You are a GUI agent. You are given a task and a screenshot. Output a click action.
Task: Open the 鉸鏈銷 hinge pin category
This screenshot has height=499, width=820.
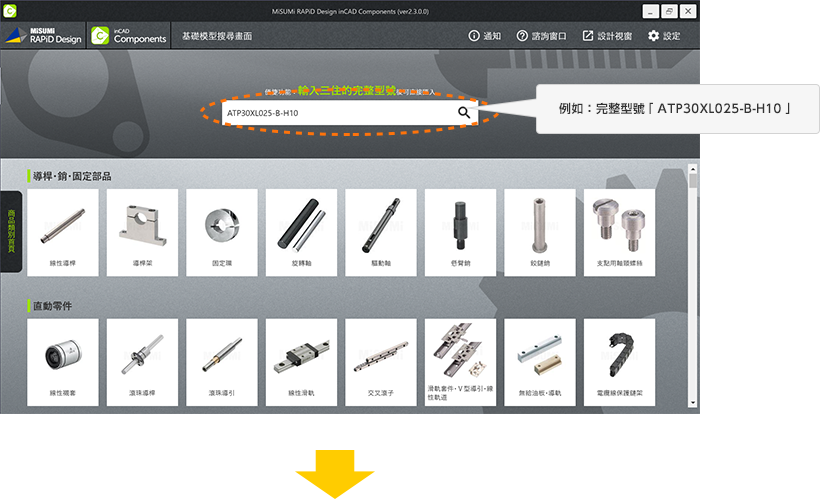[x=540, y=232]
